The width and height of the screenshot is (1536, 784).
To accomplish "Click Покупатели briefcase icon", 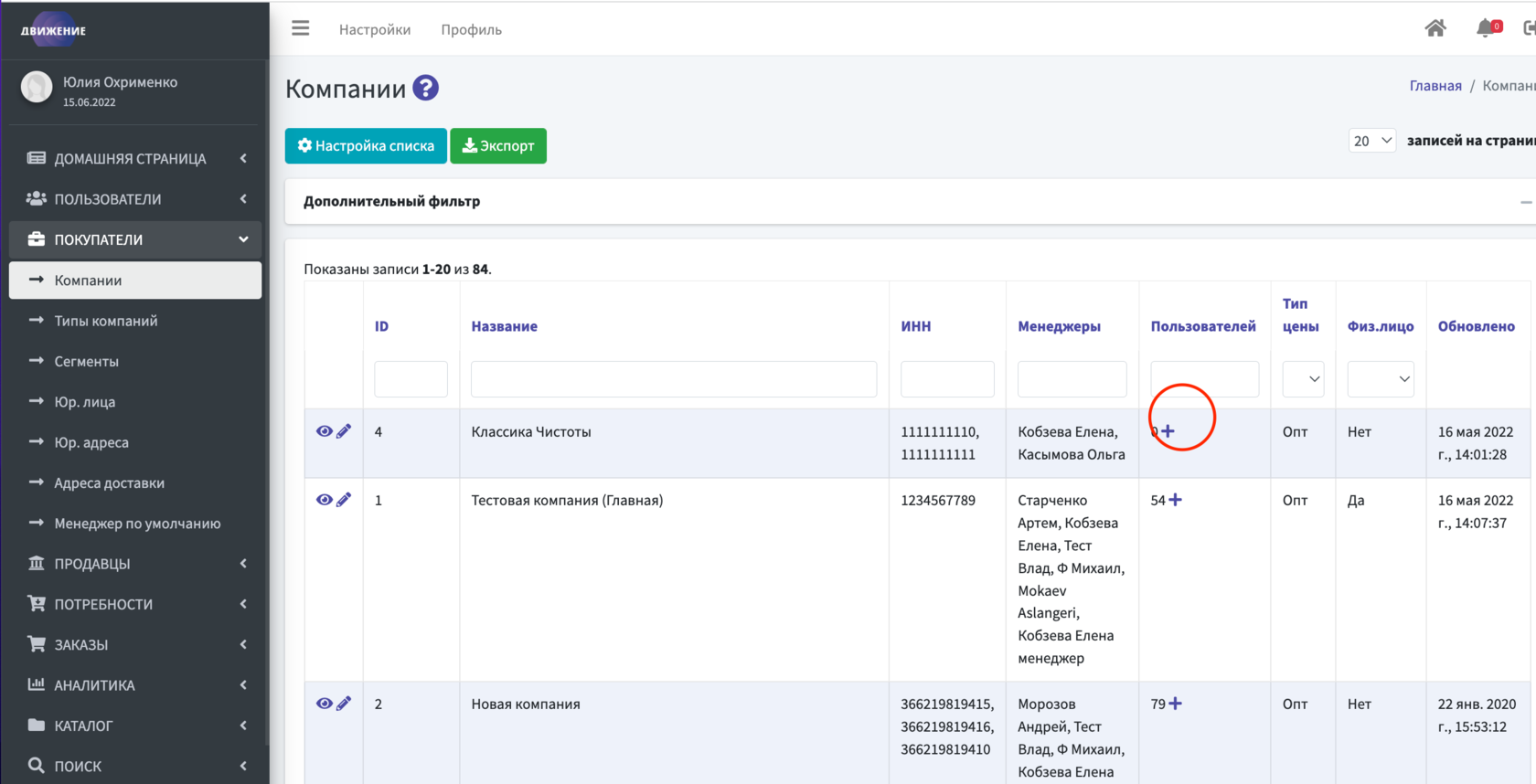I will [37, 239].
